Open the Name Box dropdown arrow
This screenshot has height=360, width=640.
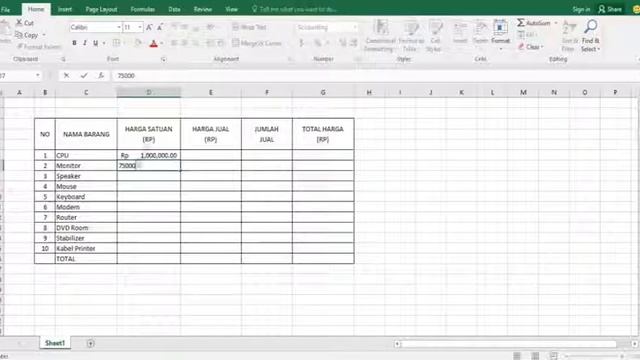(x=38, y=75)
